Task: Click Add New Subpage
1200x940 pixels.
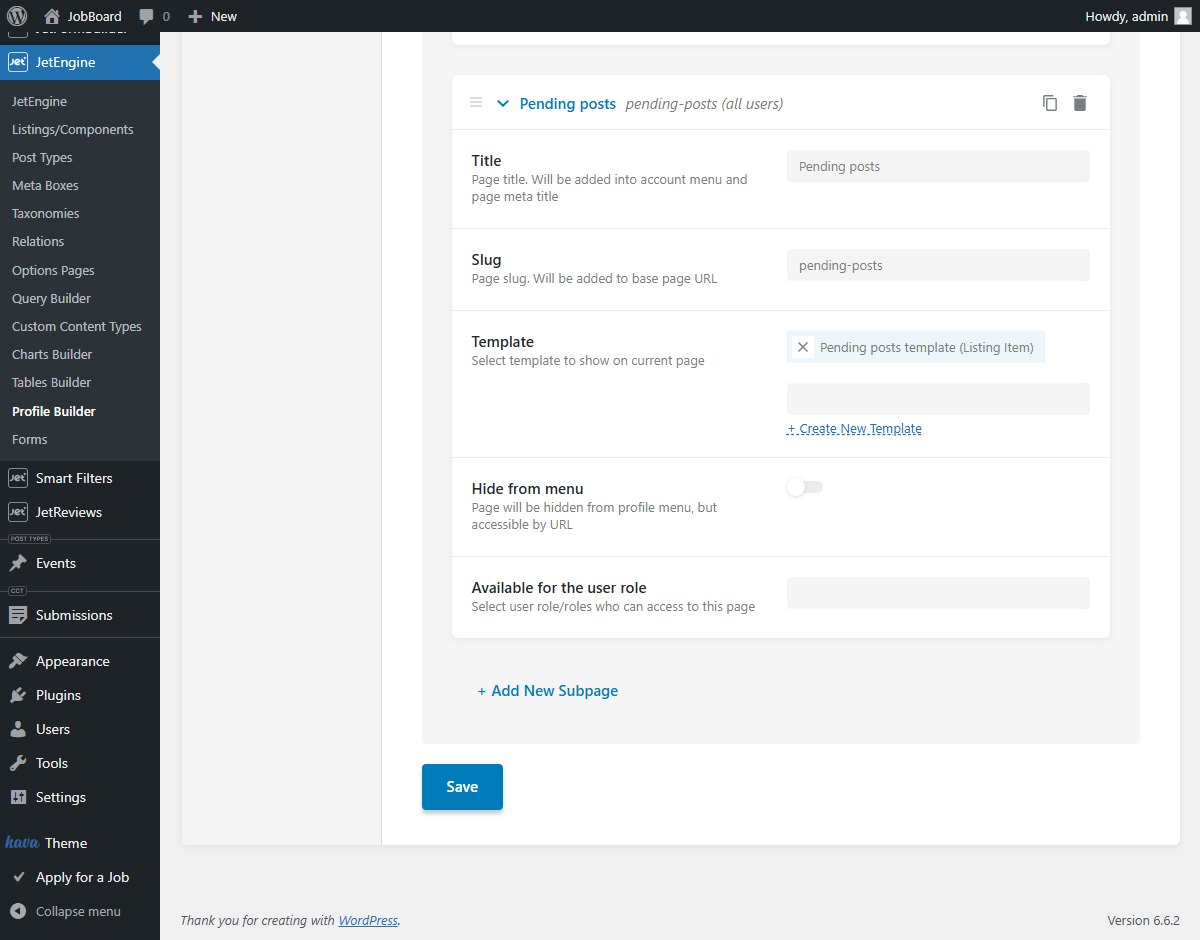Action: (x=548, y=691)
